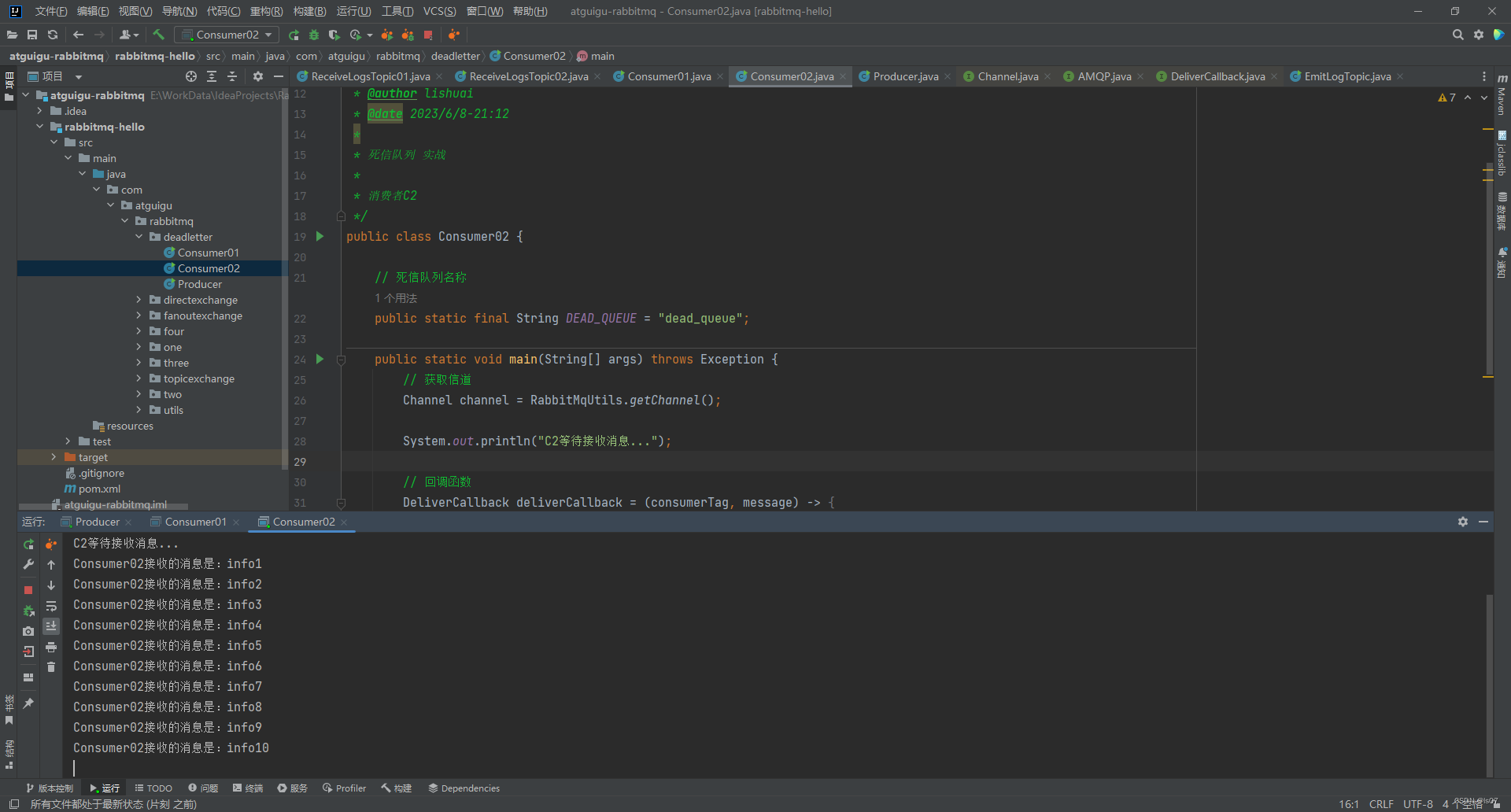Change file encoding UTF-8 in status bar
This screenshot has height=812, width=1511.
point(1418,804)
